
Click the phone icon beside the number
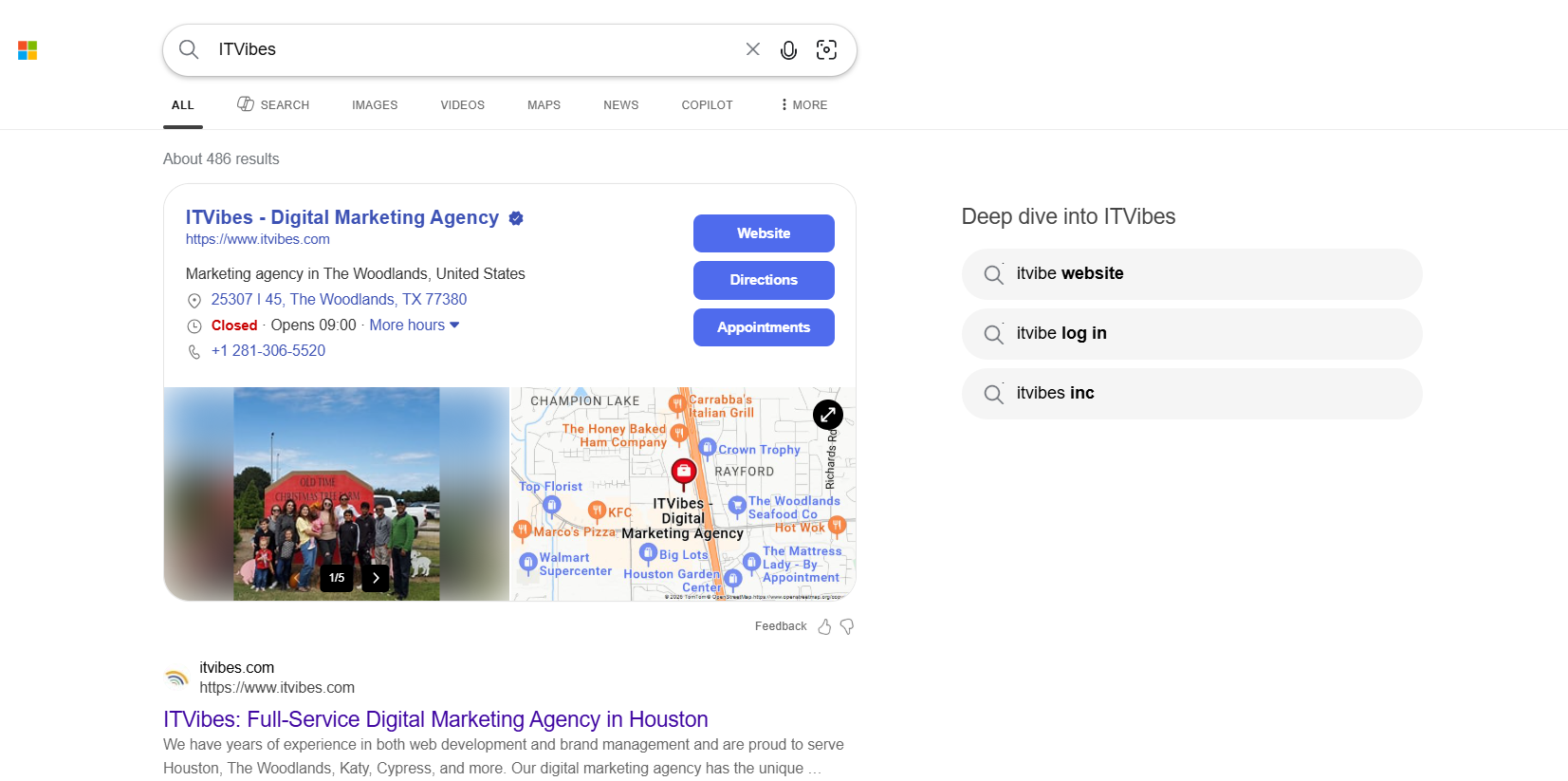[x=194, y=352]
